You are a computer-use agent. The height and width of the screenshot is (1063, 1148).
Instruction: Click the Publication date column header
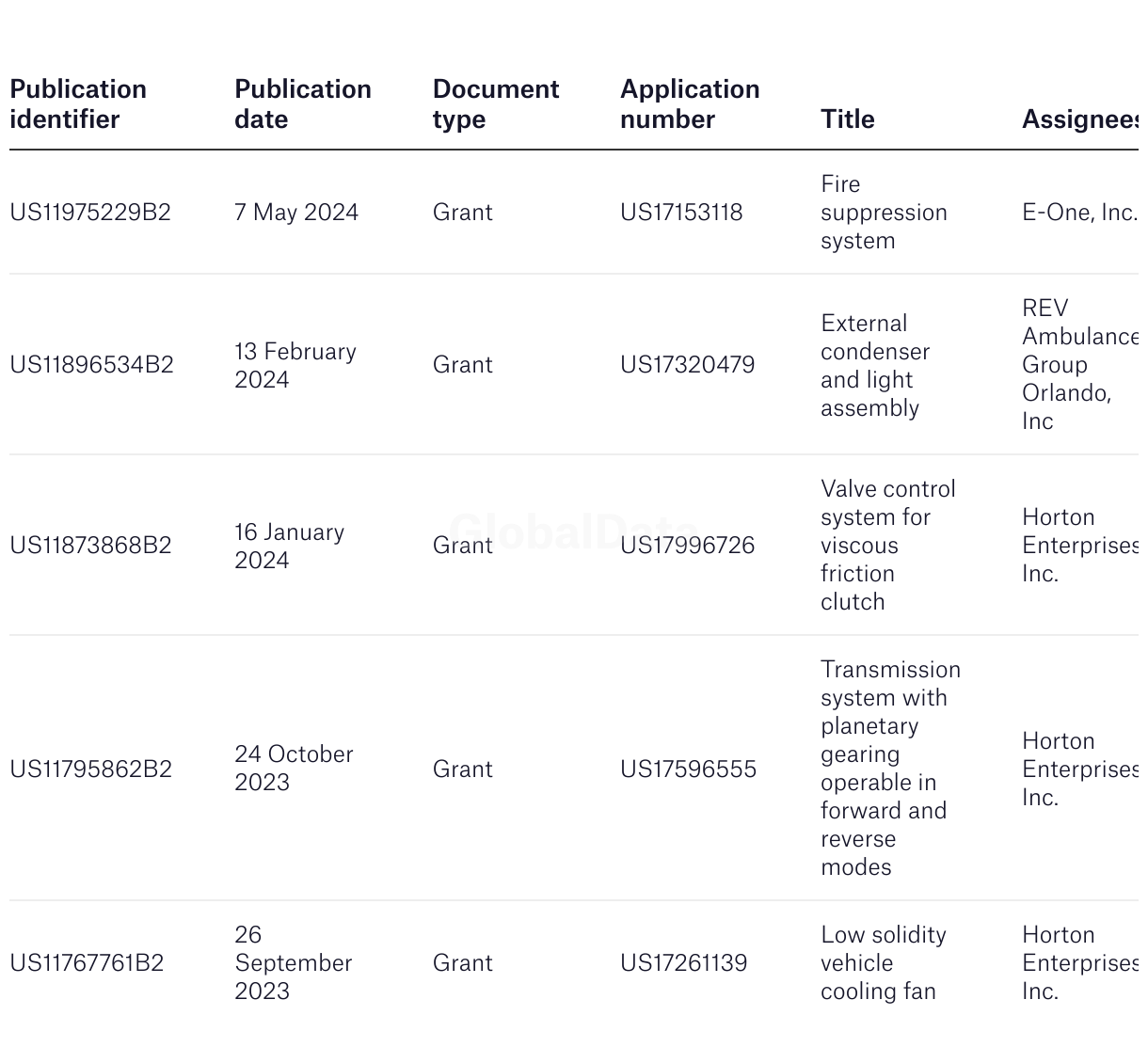click(302, 104)
